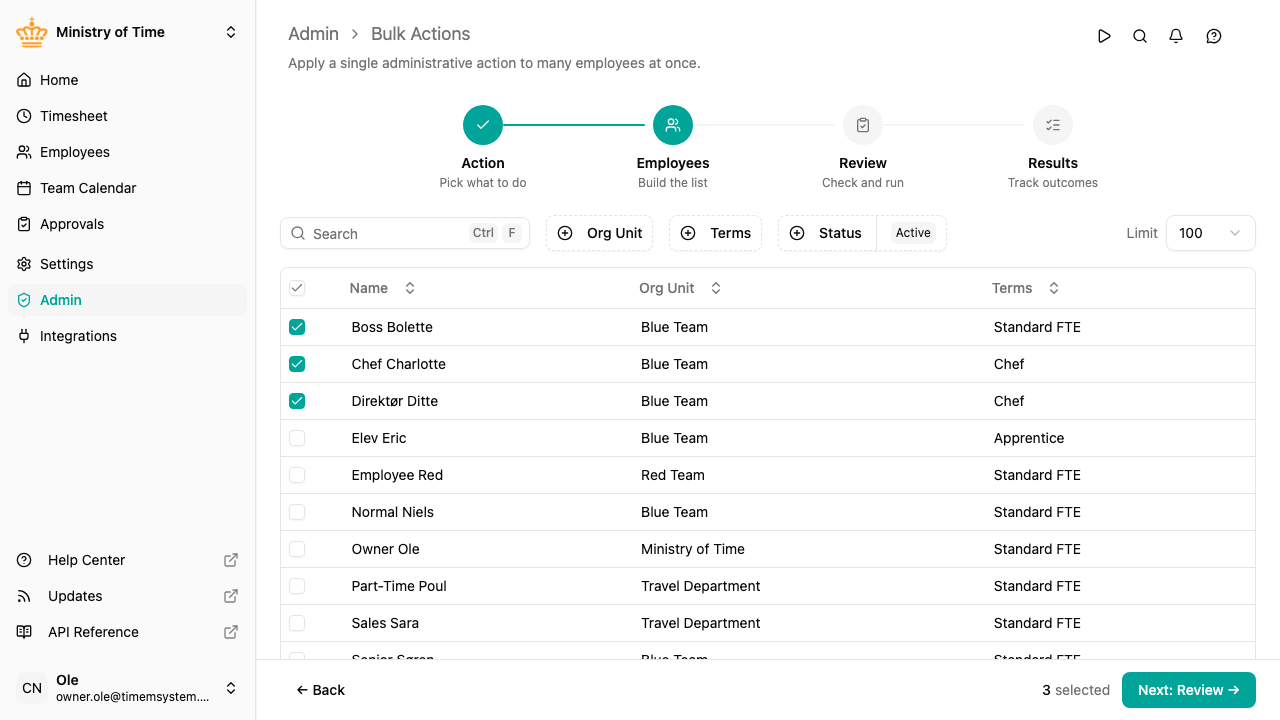Go to Home in sidebar
Viewport: 1280px width, 720px height.
pos(127,80)
